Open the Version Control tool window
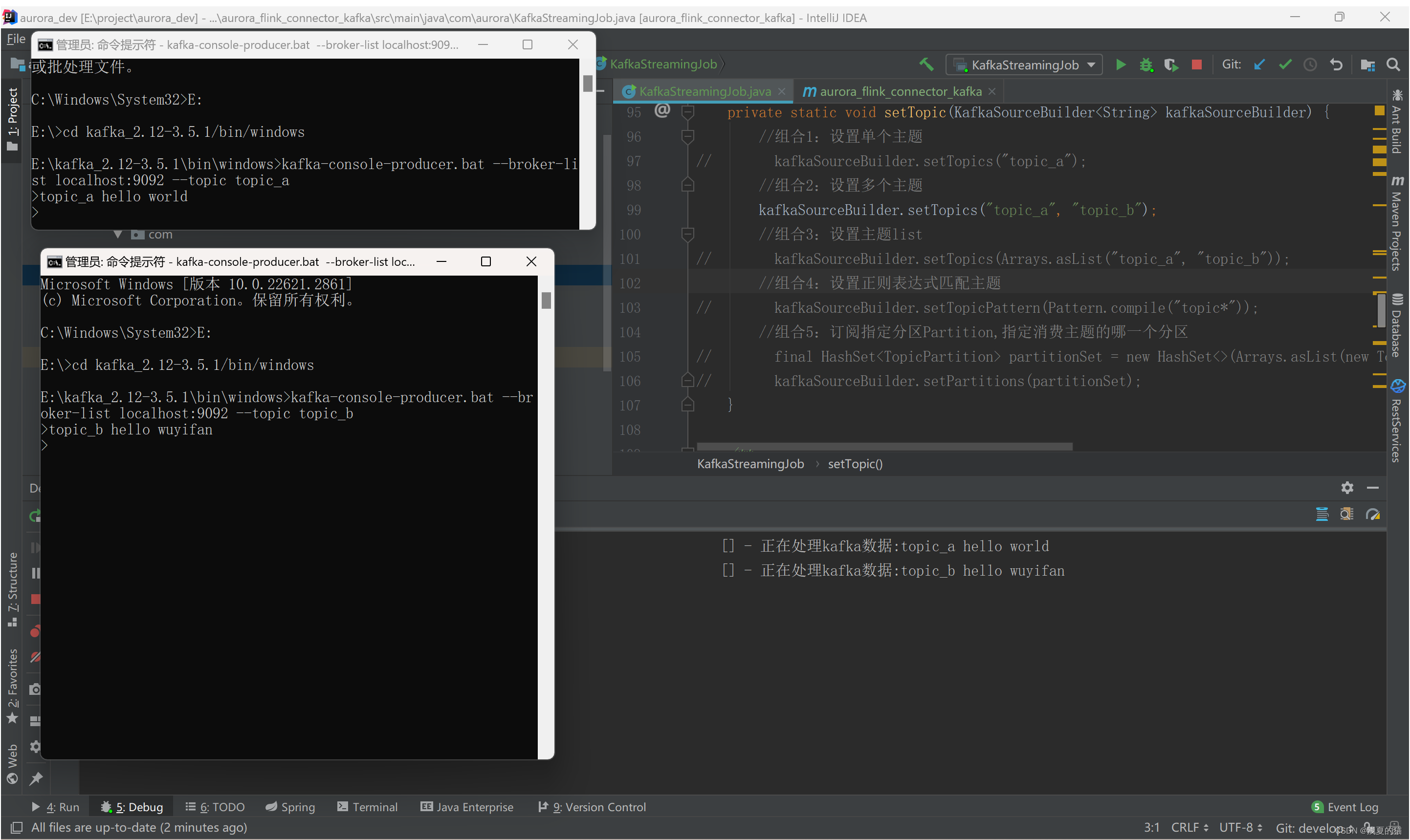 (x=592, y=807)
